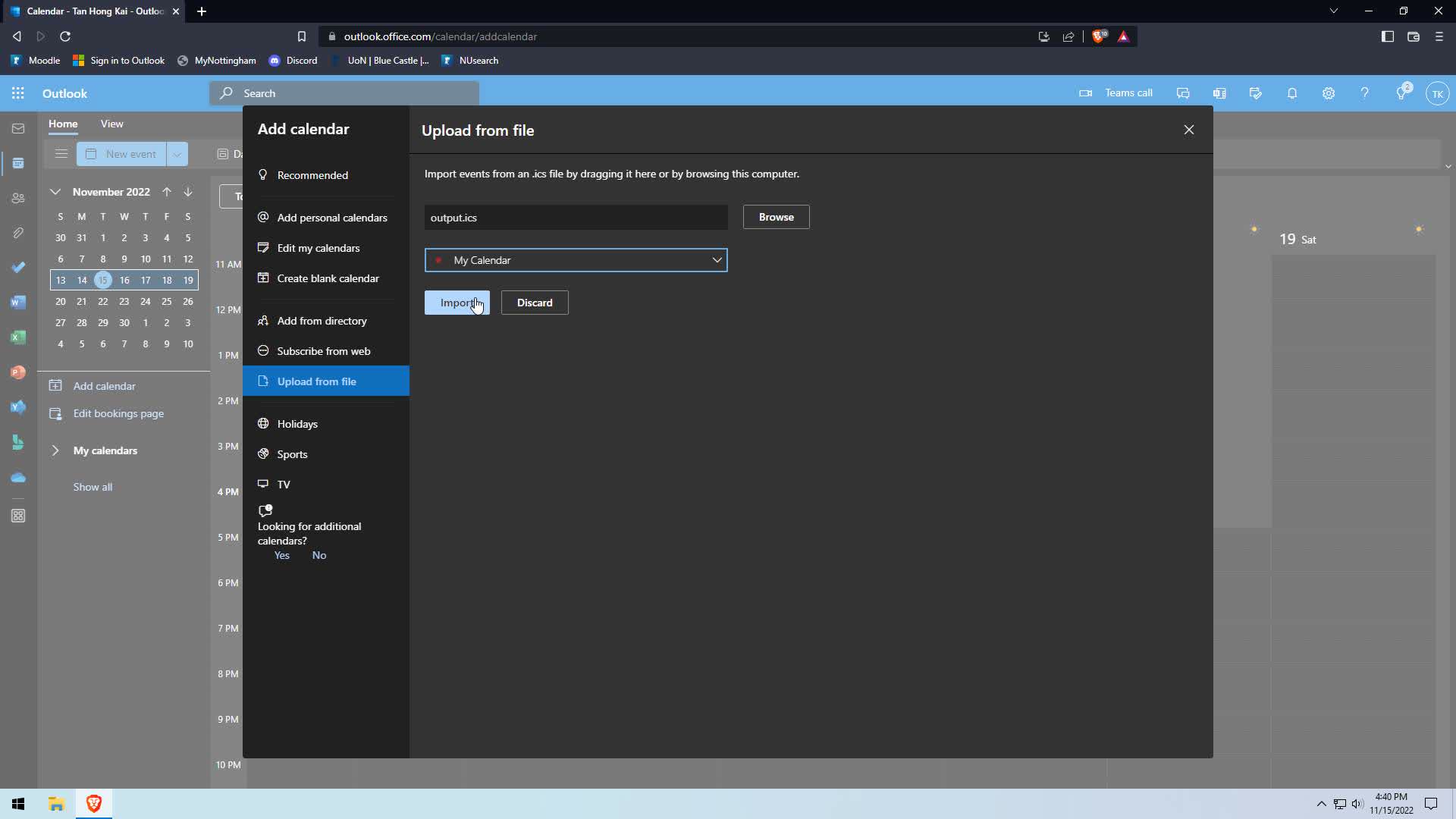Open the notifications bell
The width and height of the screenshot is (1456, 819).
click(x=1292, y=93)
